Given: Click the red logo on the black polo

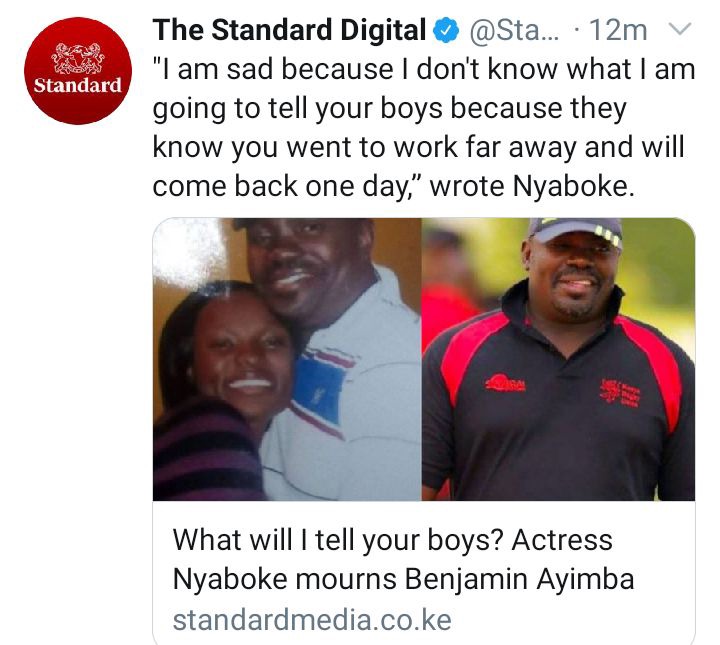Looking at the screenshot, I should coord(505,383).
